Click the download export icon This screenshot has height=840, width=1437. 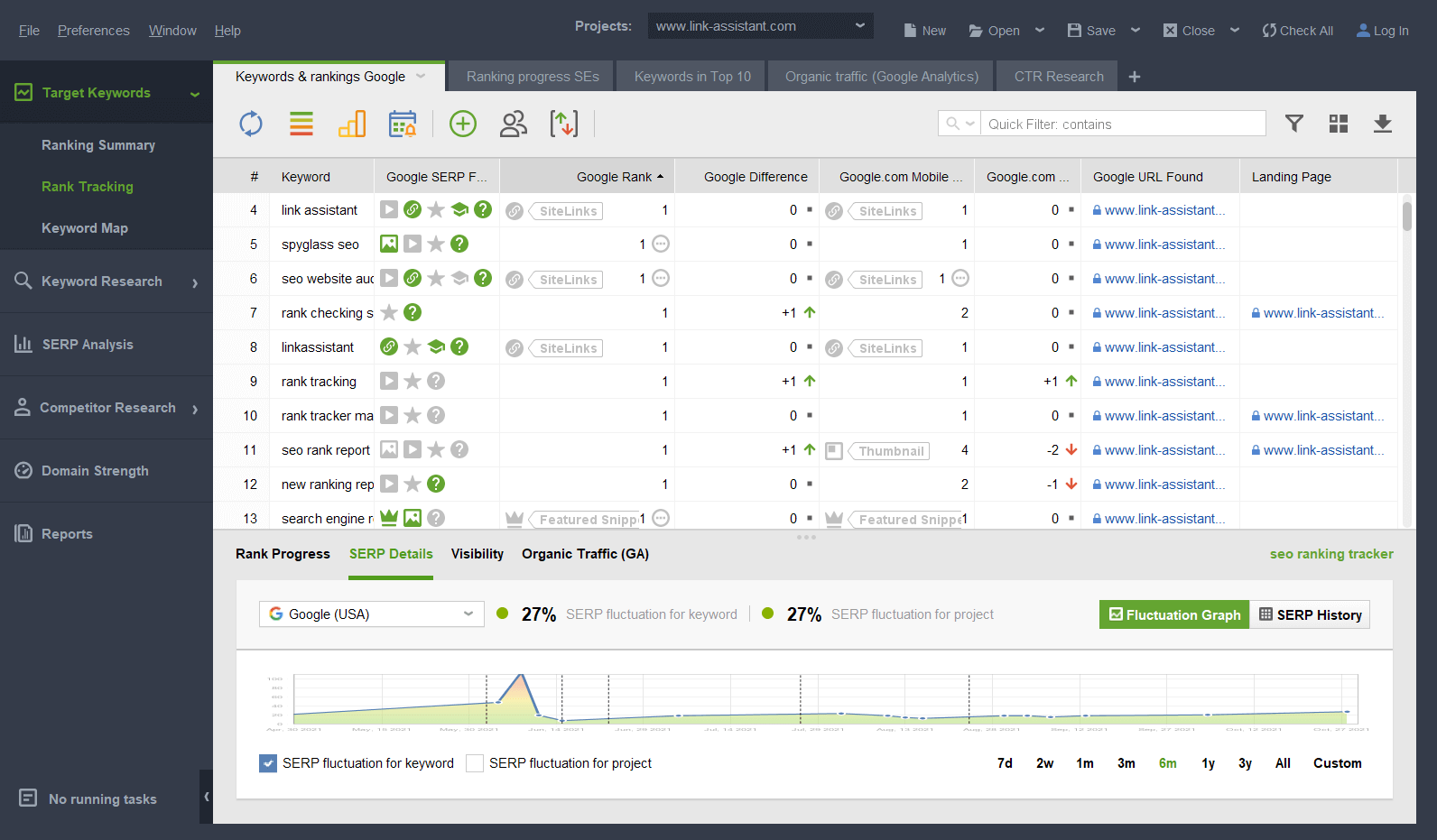click(1383, 124)
